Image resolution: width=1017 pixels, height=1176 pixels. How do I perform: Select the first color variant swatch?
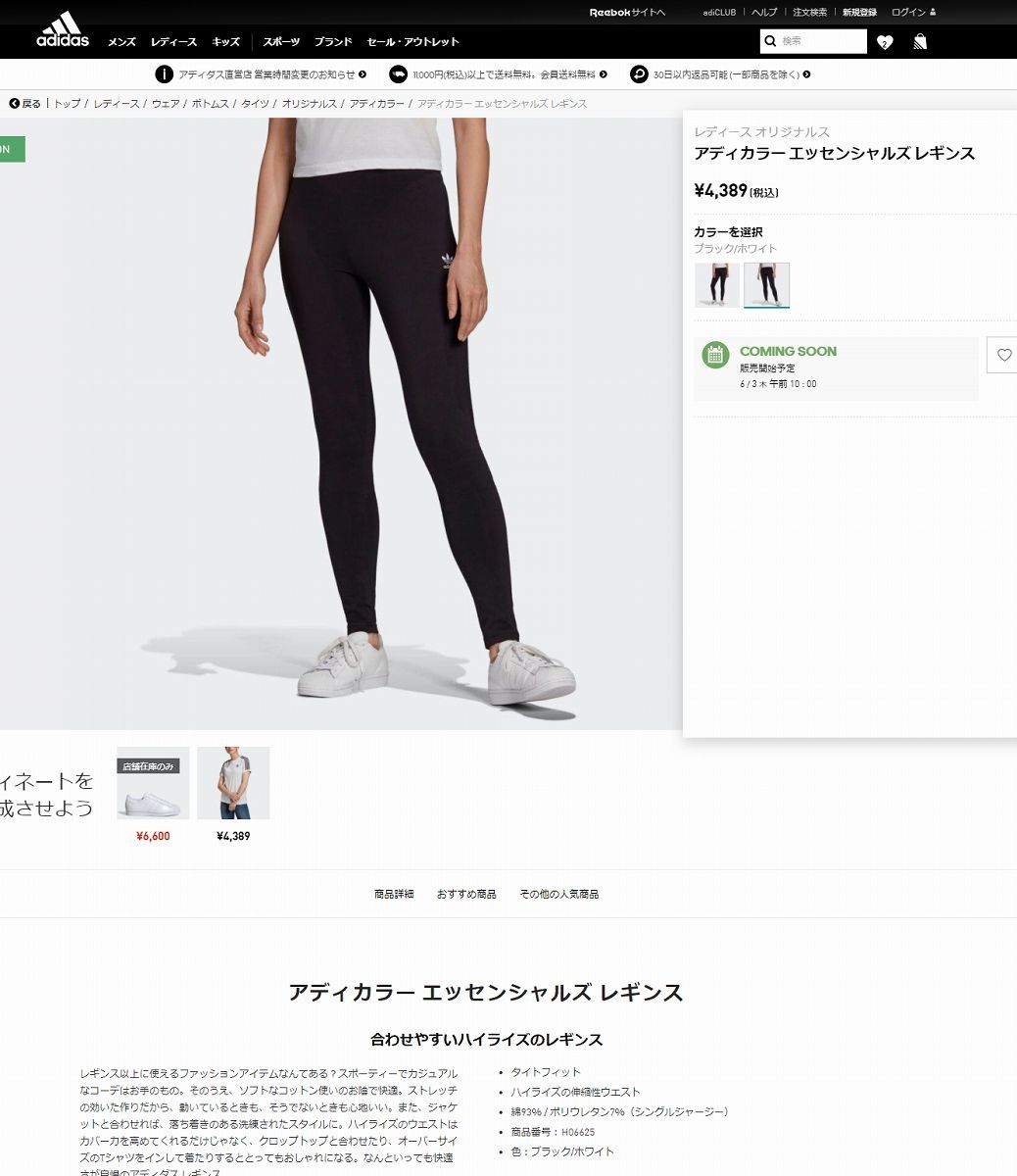tap(717, 284)
